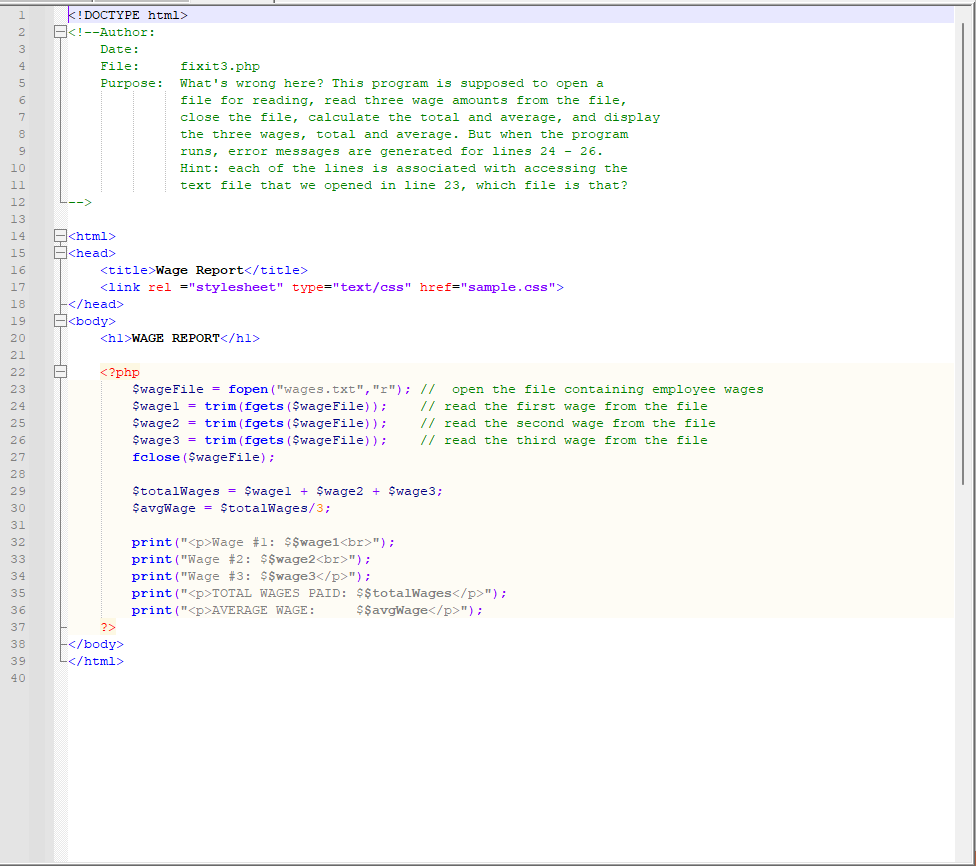Collapse the html element fold box
976x866 pixels.
point(60,236)
